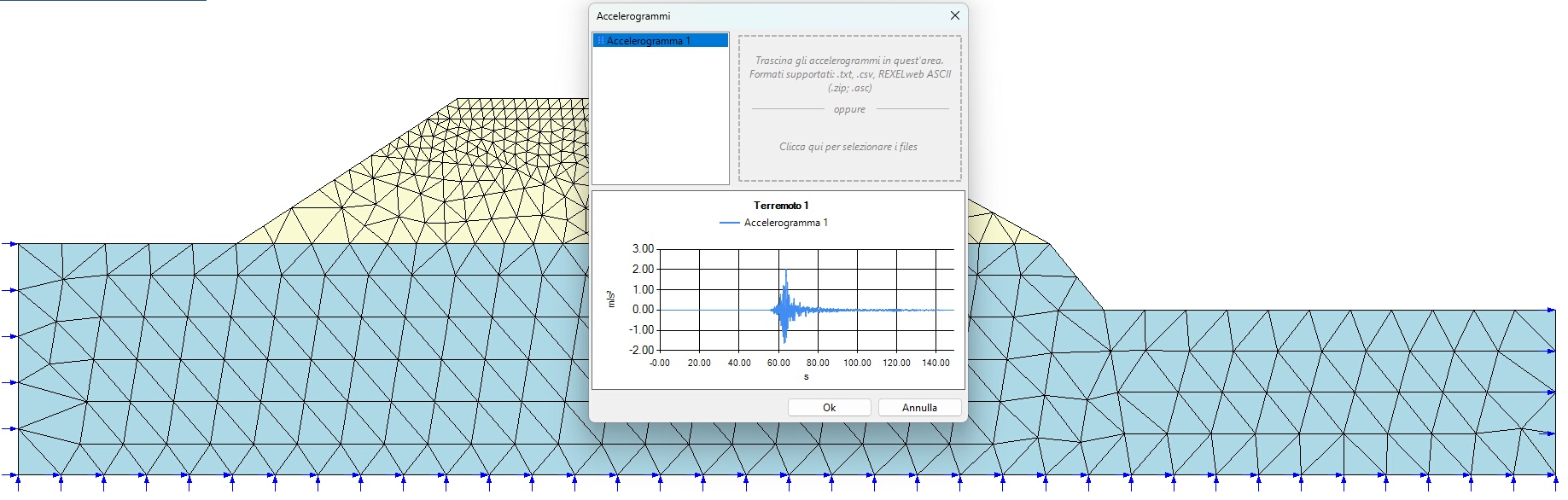Viewport: 1568px width, 500px height.
Task: Click the 3.00 label on acceleration axis
Action: [643, 249]
